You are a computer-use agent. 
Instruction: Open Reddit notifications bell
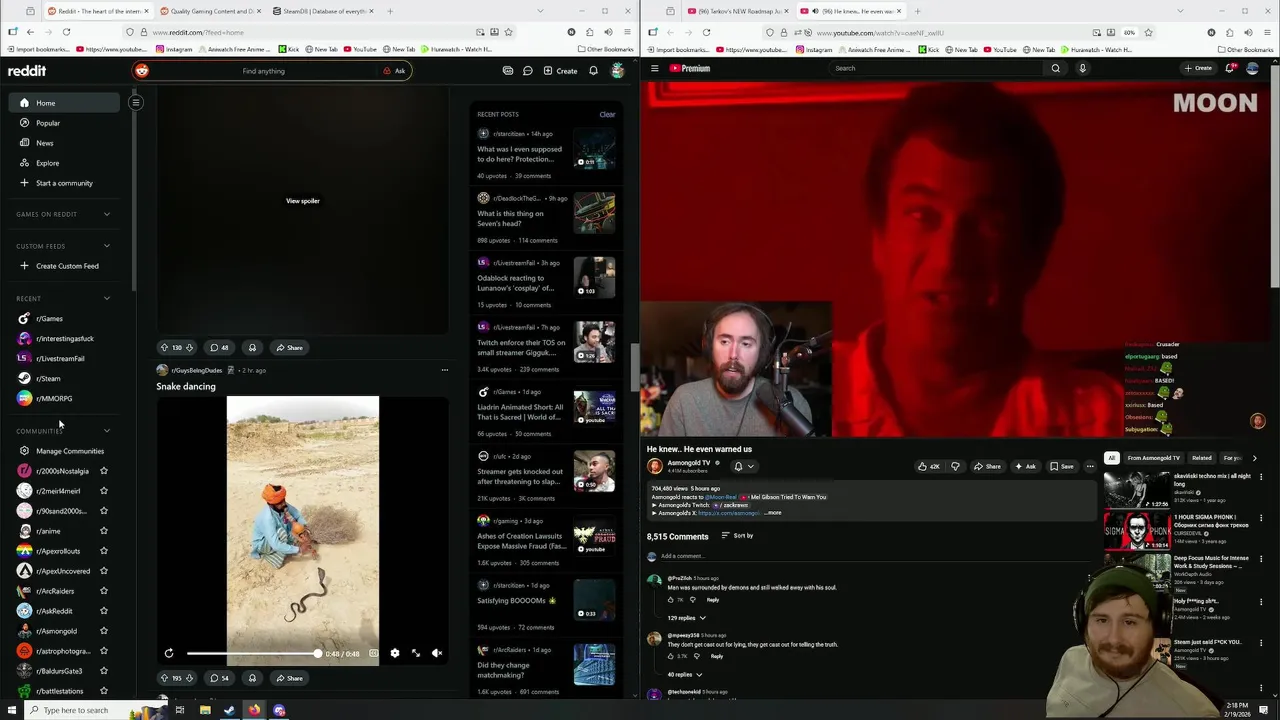pos(593,71)
